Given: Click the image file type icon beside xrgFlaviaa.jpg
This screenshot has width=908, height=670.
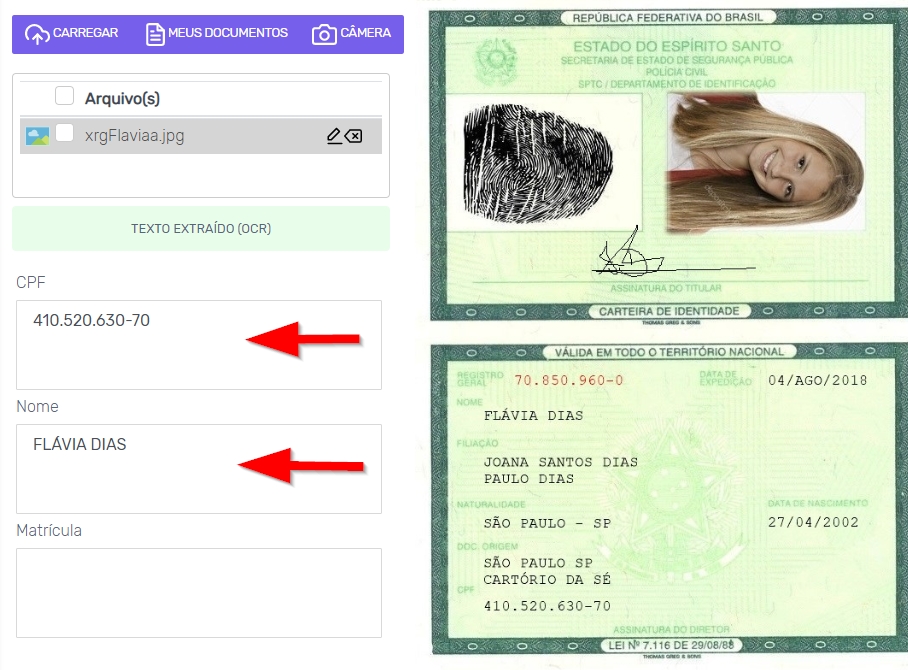Looking at the screenshot, I should tap(37, 137).
